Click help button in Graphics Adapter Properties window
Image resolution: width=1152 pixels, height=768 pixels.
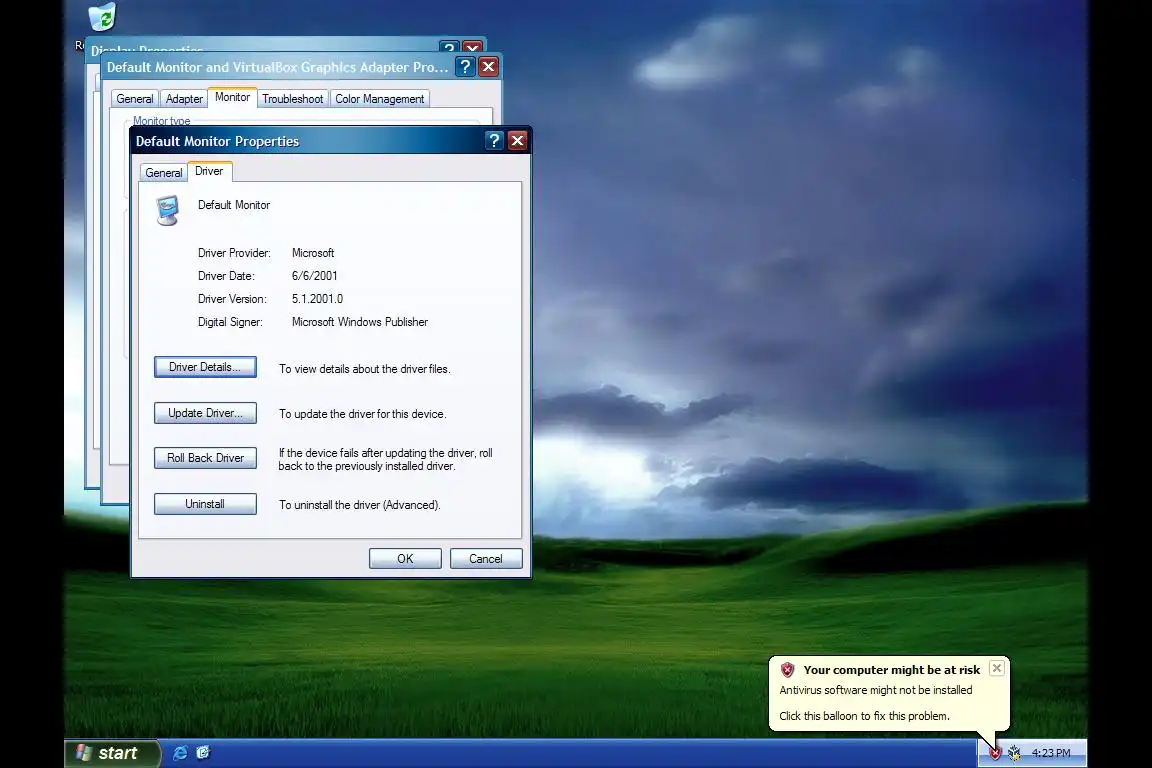point(464,67)
